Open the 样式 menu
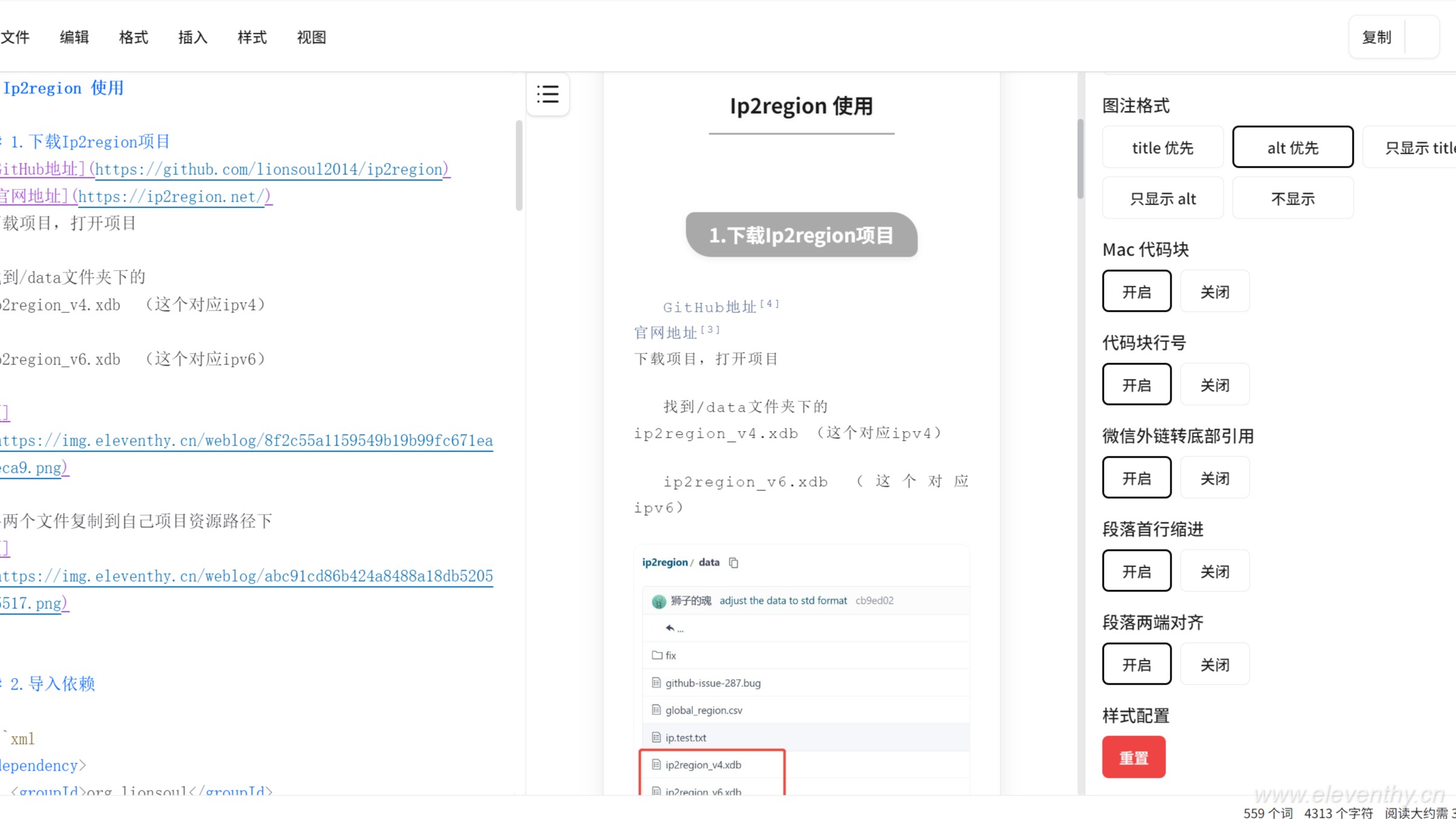The image size is (1456, 819). [x=252, y=38]
